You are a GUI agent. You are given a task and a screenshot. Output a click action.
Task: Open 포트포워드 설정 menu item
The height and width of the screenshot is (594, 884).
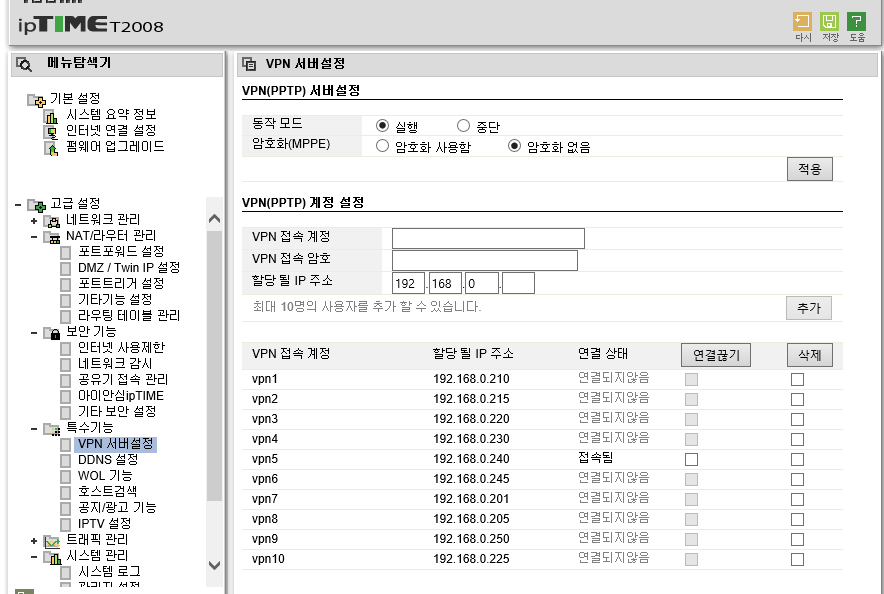121,251
